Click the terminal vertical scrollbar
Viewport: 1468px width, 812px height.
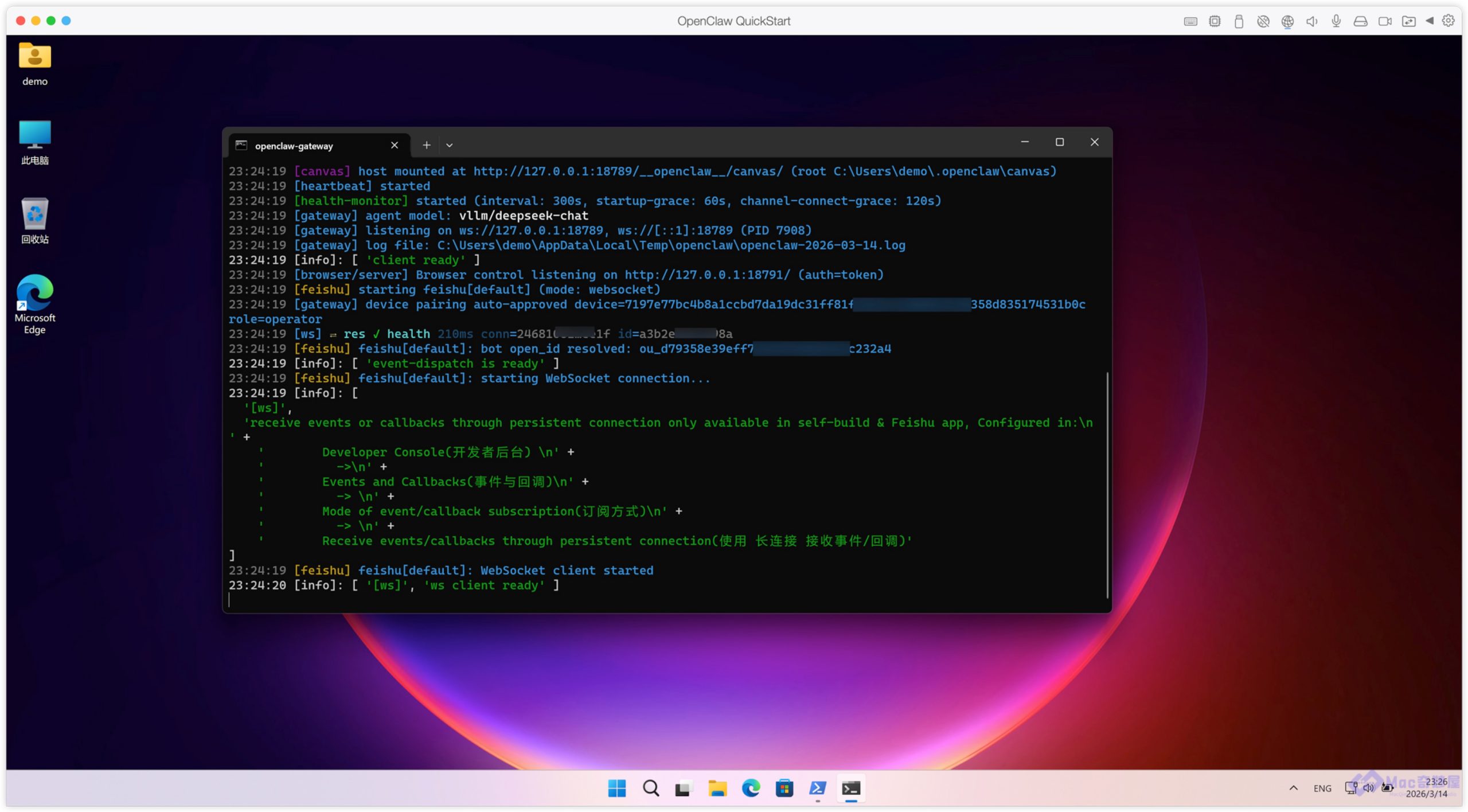point(1107,485)
